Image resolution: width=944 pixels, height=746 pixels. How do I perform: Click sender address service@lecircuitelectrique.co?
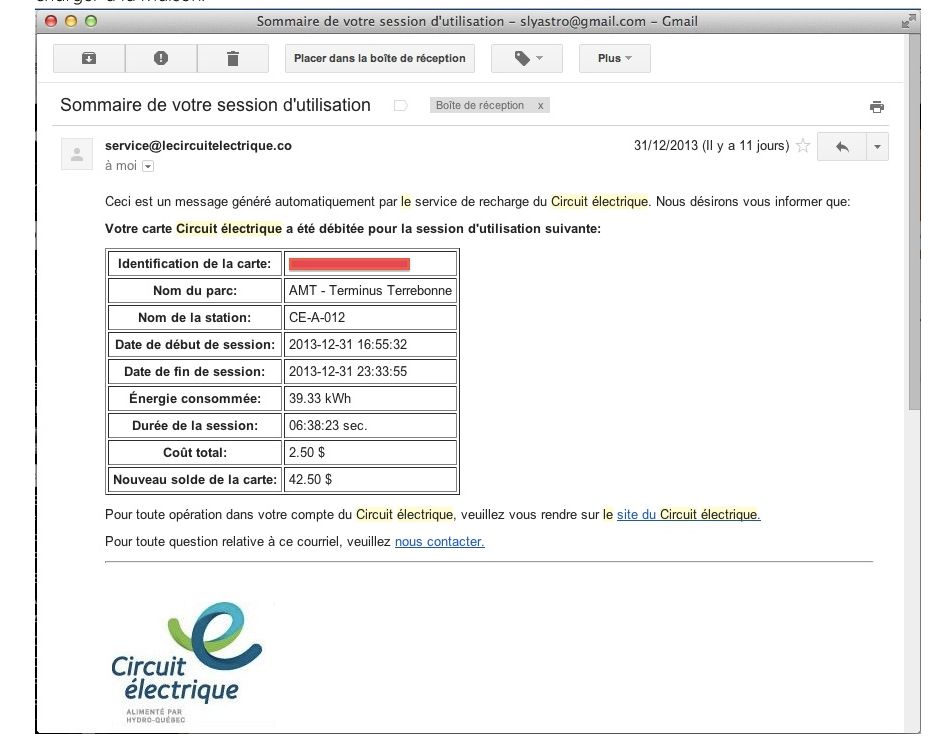[198, 146]
